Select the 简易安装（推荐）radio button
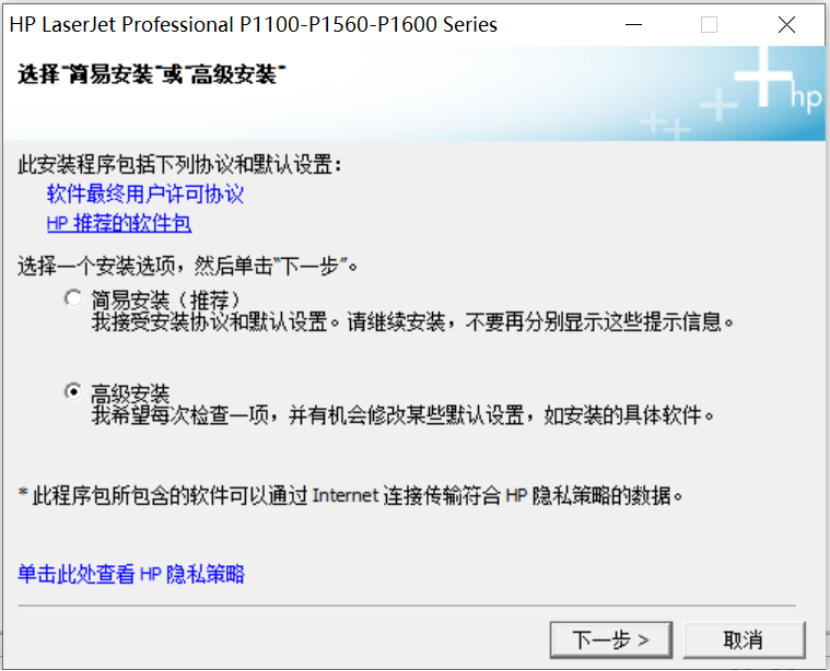 click(73, 298)
